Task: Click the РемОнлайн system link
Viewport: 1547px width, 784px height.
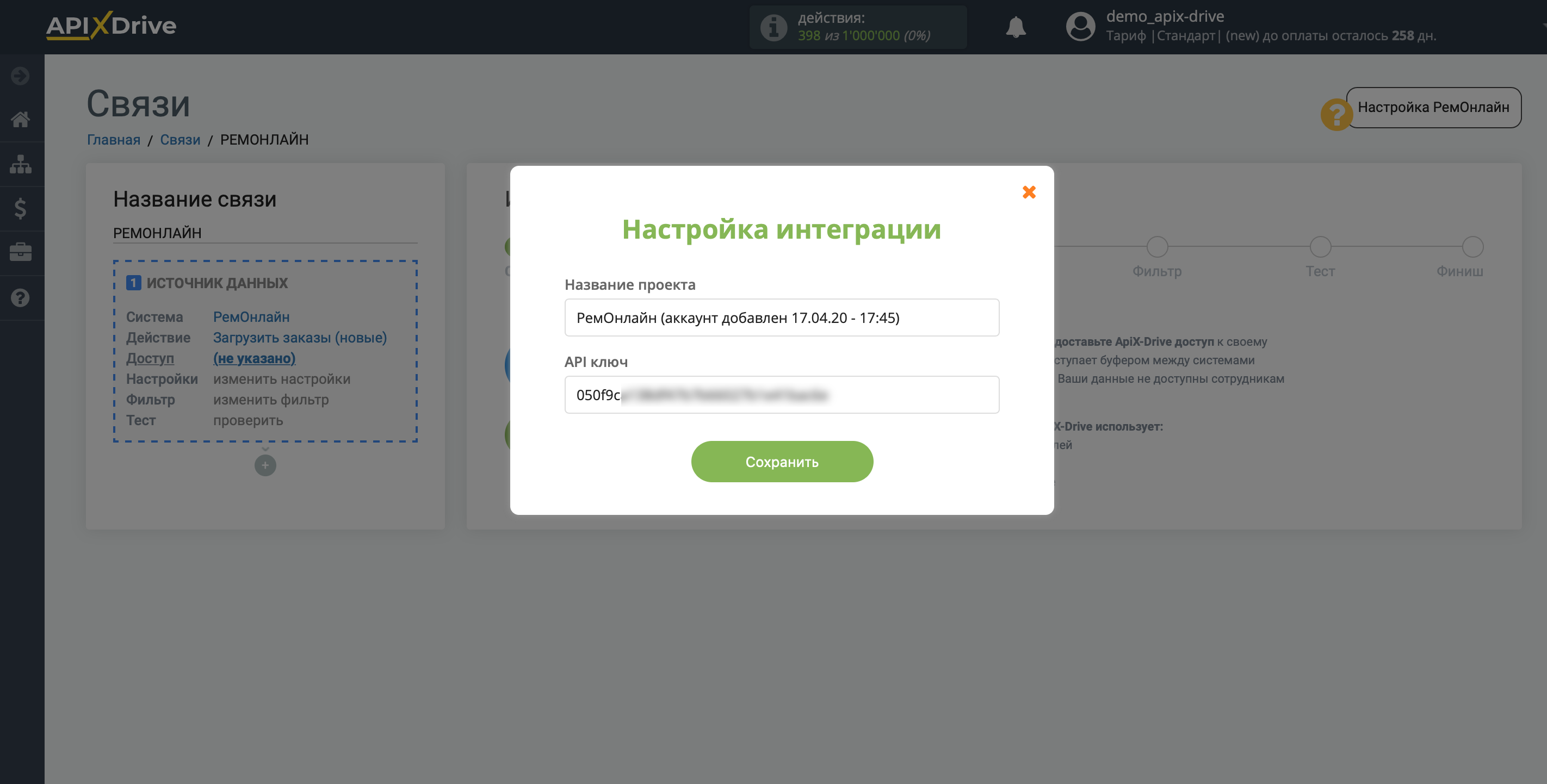Action: point(251,317)
